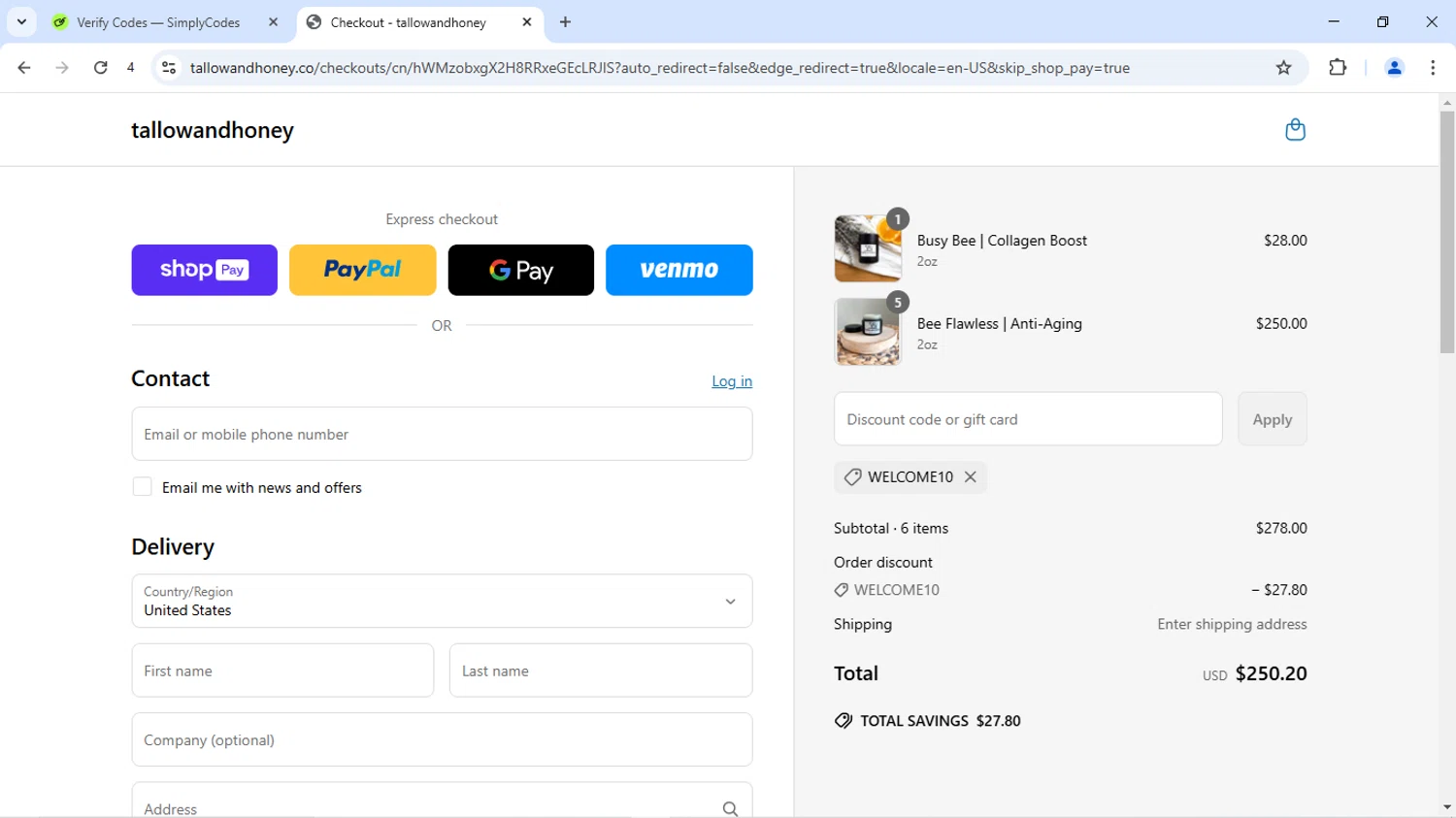Bookmark this page with the star icon
This screenshot has width=1456, height=818.
(x=1283, y=68)
